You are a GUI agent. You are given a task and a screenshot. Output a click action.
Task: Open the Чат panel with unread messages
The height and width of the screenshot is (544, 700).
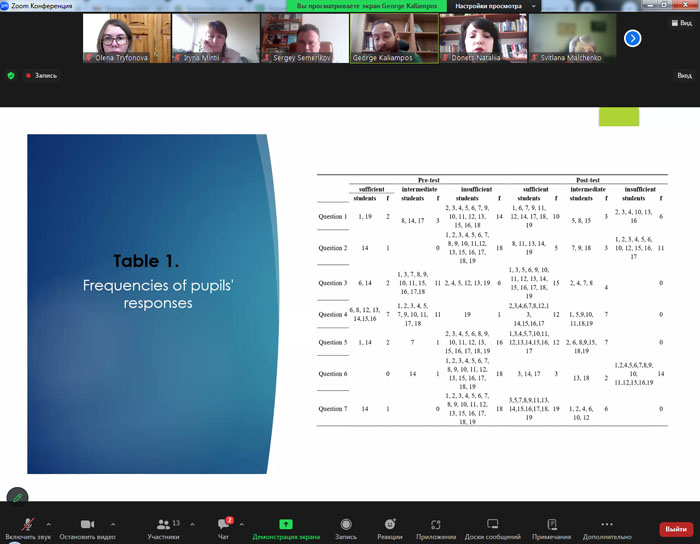(x=223, y=524)
